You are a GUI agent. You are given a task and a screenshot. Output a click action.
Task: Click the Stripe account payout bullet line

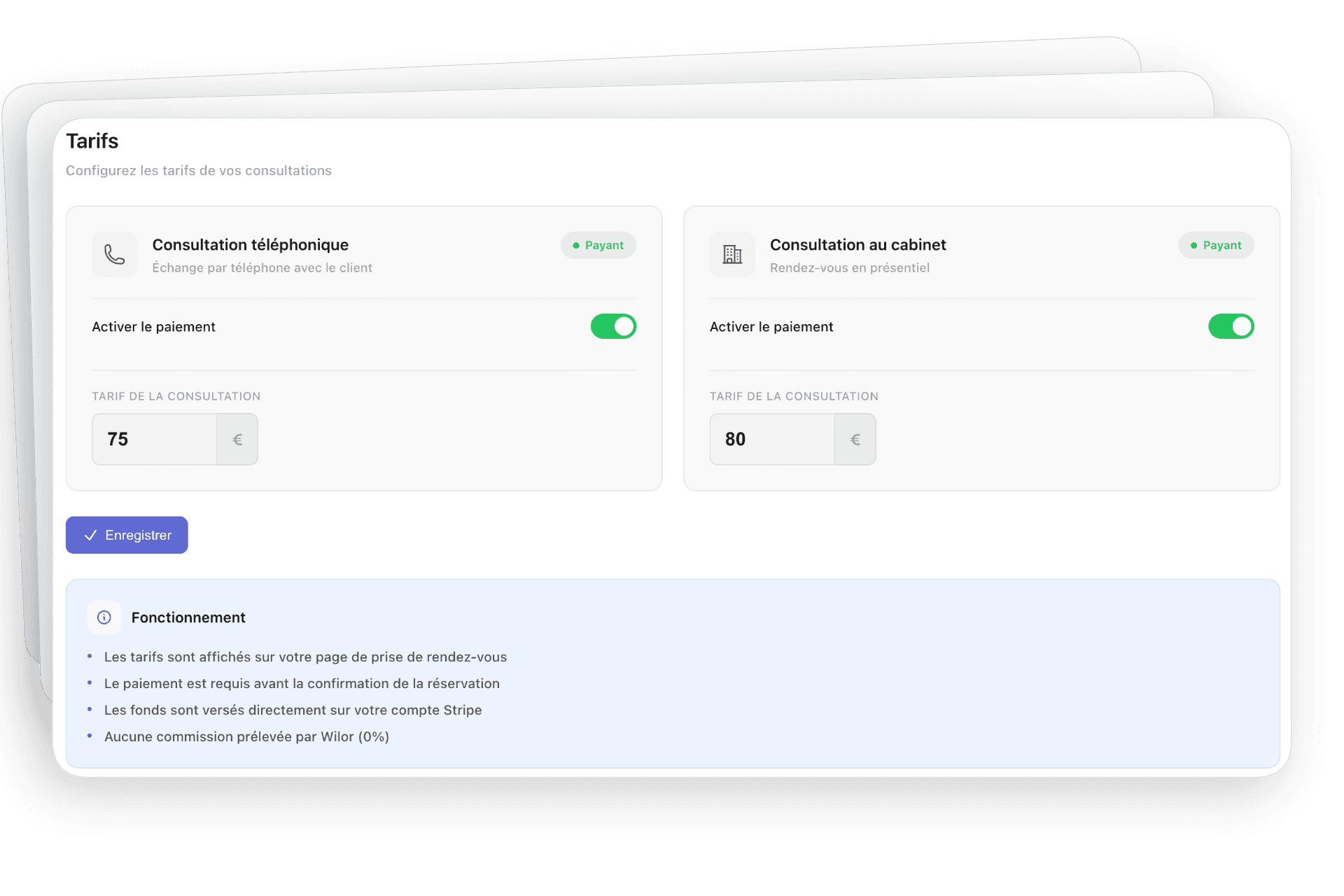point(293,710)
